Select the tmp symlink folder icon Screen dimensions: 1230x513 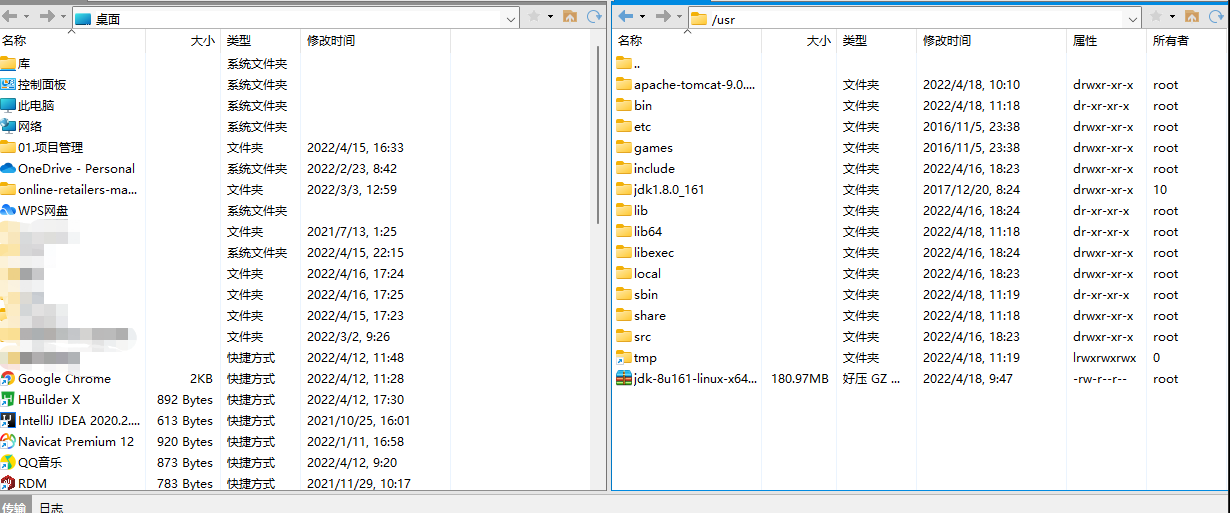(624, 357)
